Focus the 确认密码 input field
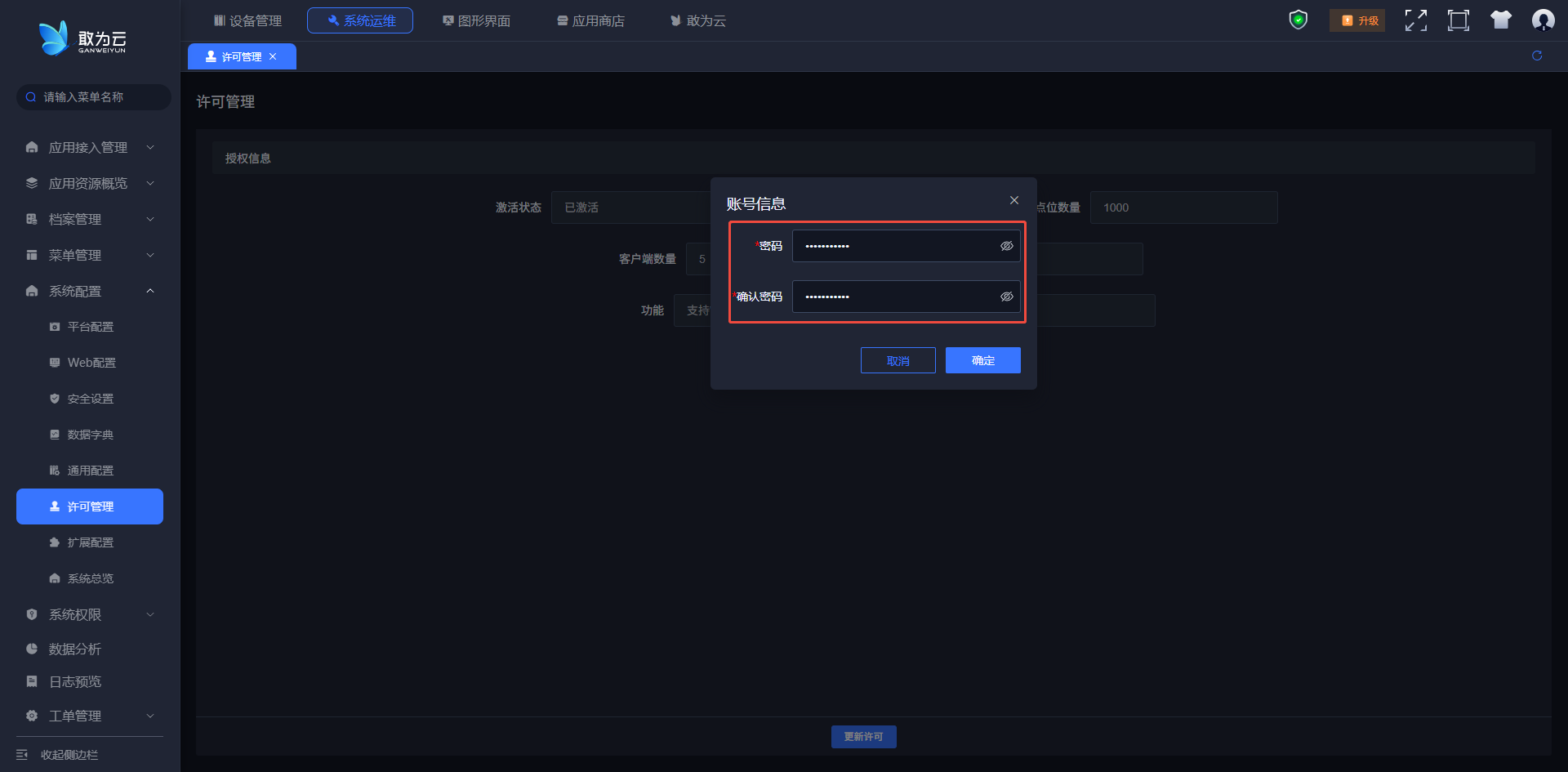1568x772 pixels. 906,297
